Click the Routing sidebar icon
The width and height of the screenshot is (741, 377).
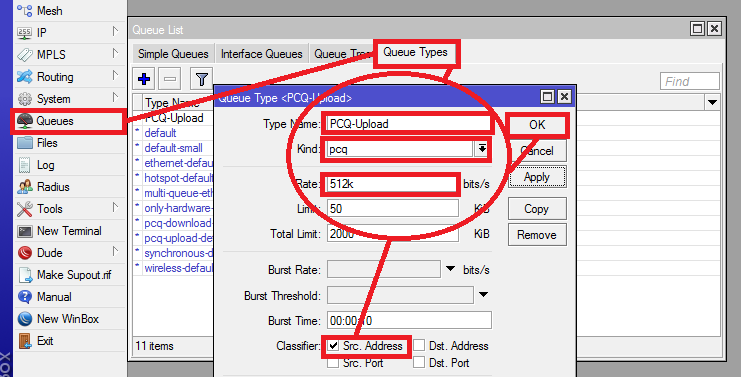[25, 77]
